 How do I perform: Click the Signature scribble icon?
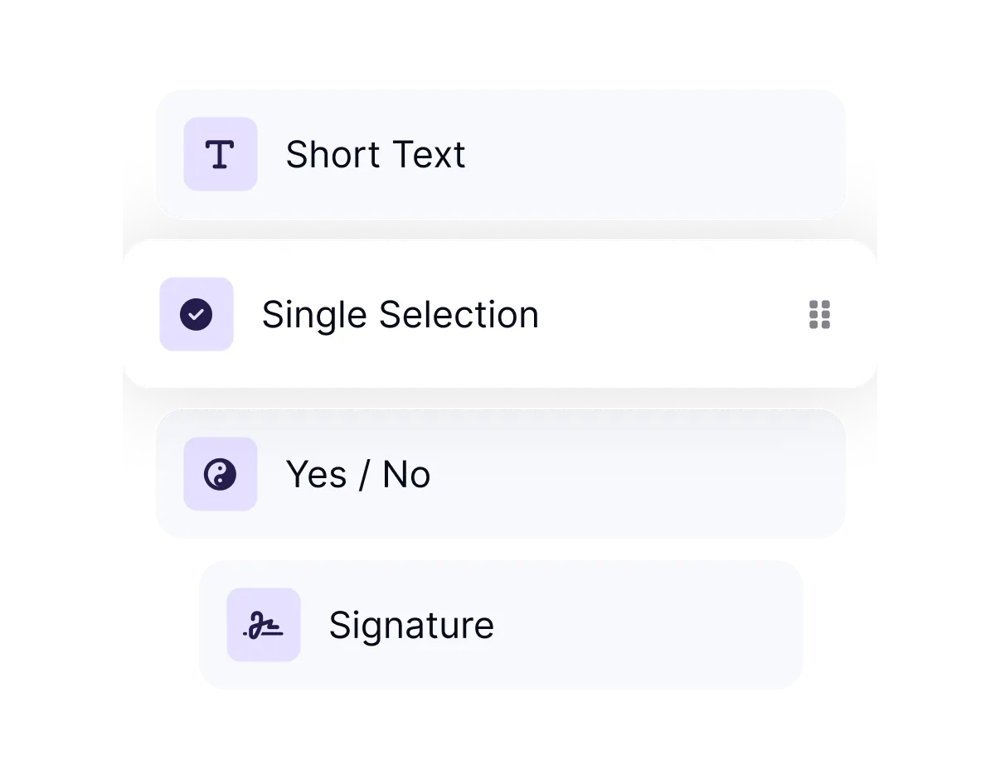pyautogui.click(x=263, y=625)
